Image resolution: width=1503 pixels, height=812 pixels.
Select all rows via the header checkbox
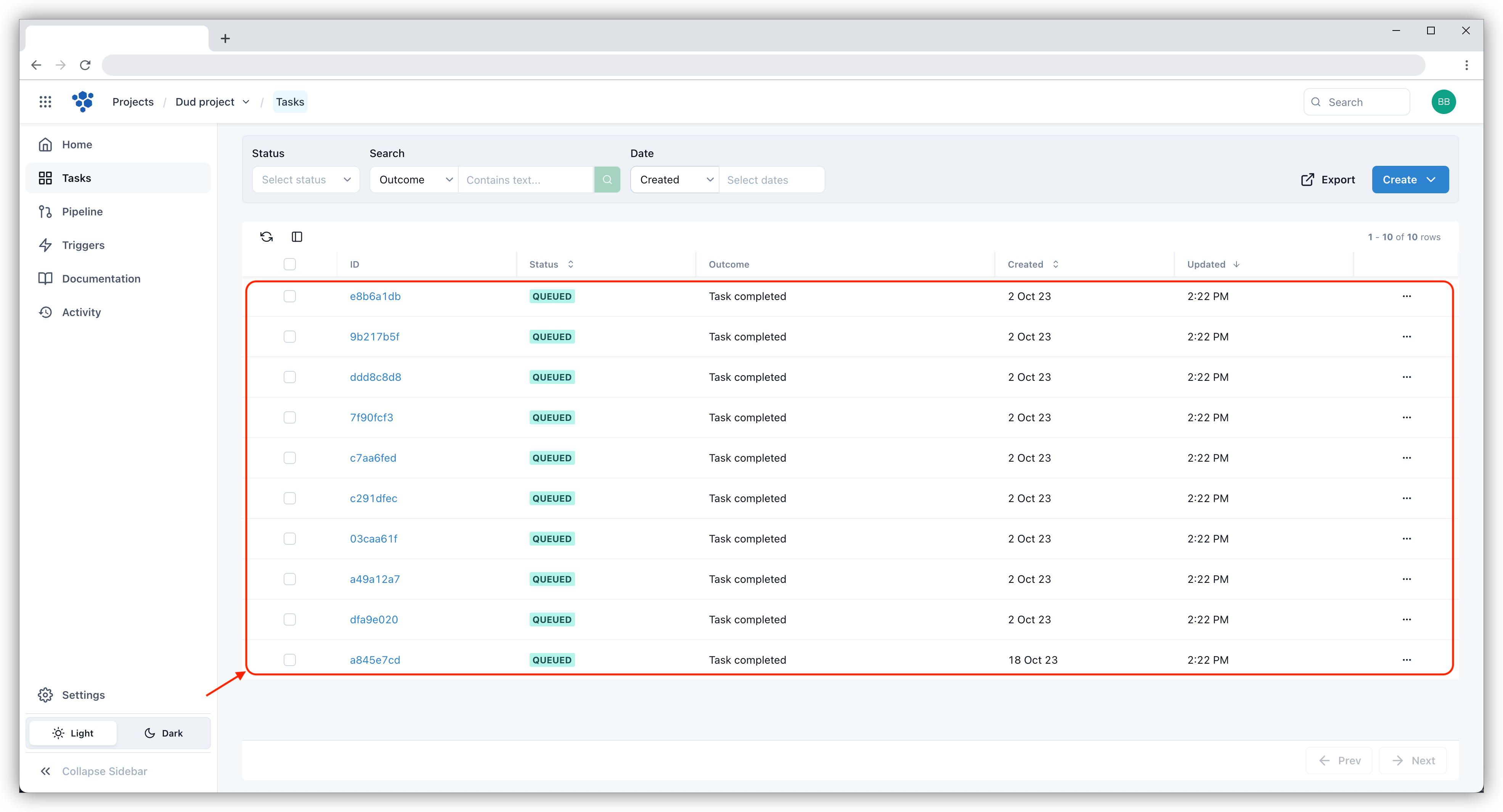pos(290,264)
